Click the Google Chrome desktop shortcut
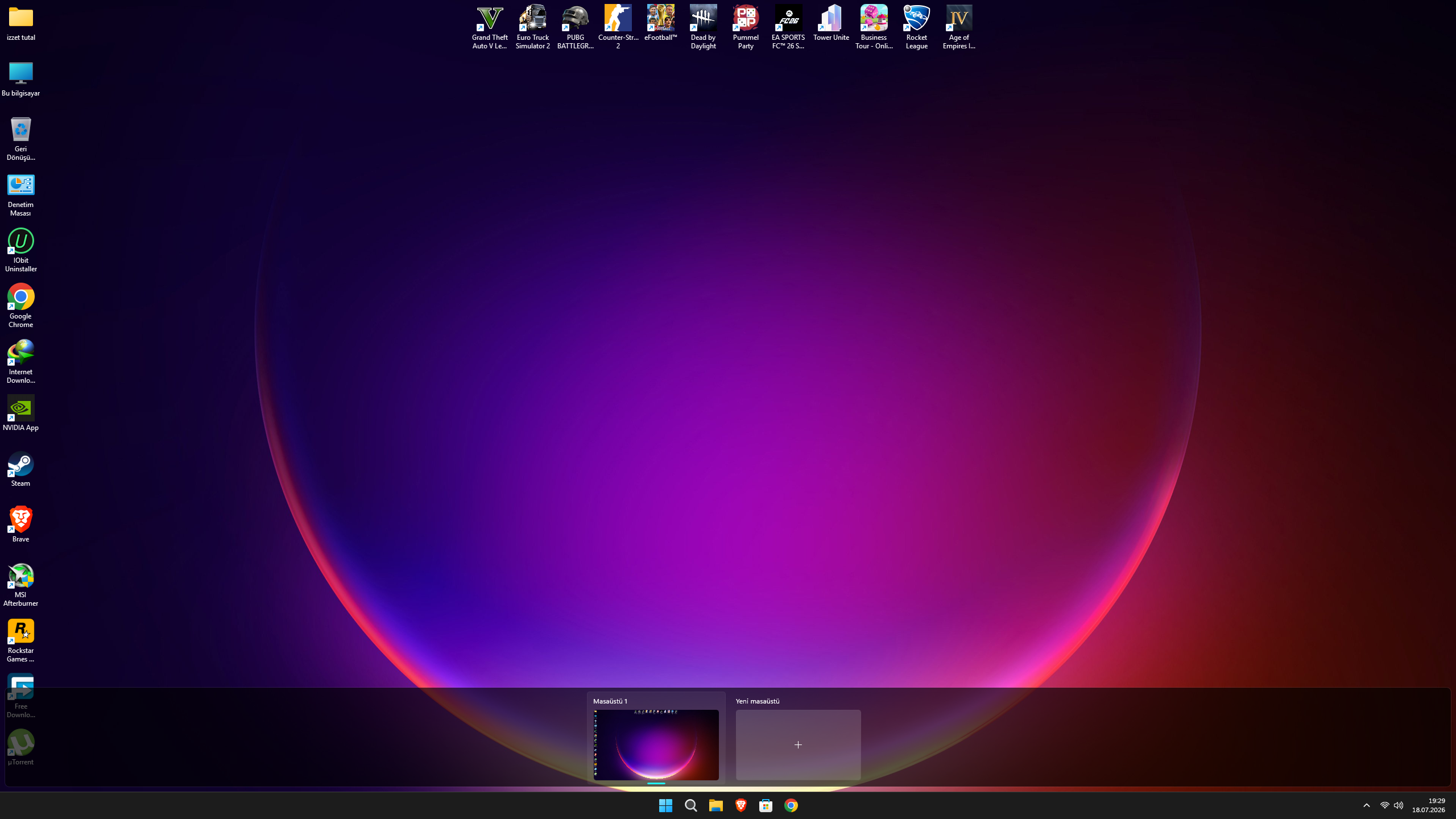This screenshot has height=819, width=1456. click(x=21, y=306)
